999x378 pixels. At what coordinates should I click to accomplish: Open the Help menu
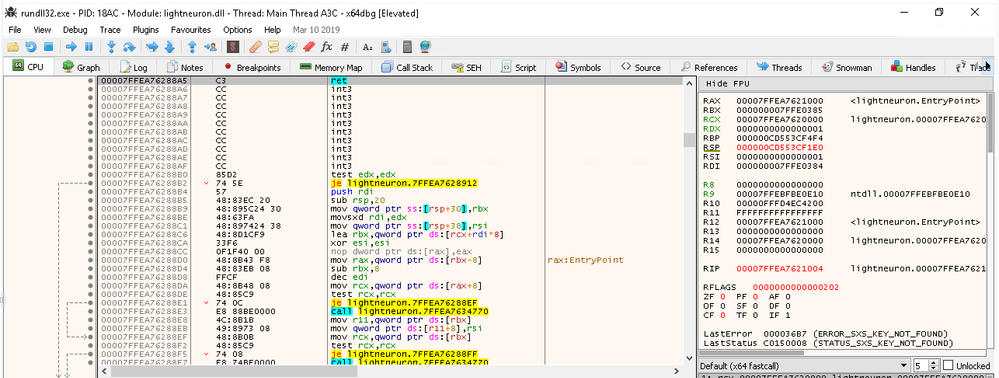(x=273, y=30)
